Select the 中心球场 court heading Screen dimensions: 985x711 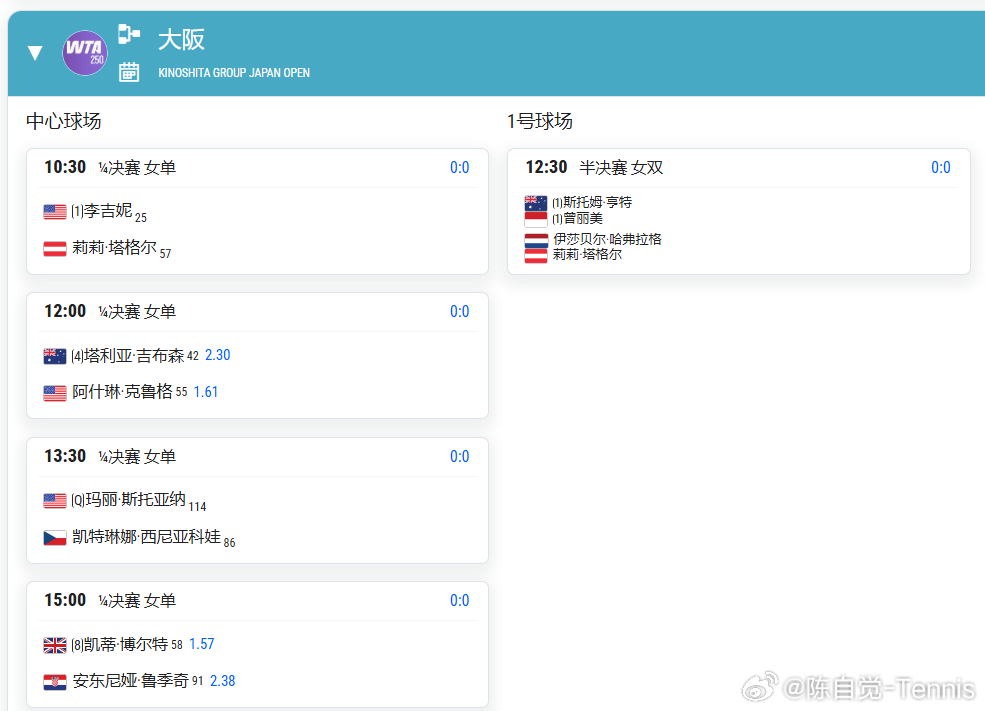tap(63, 121)
